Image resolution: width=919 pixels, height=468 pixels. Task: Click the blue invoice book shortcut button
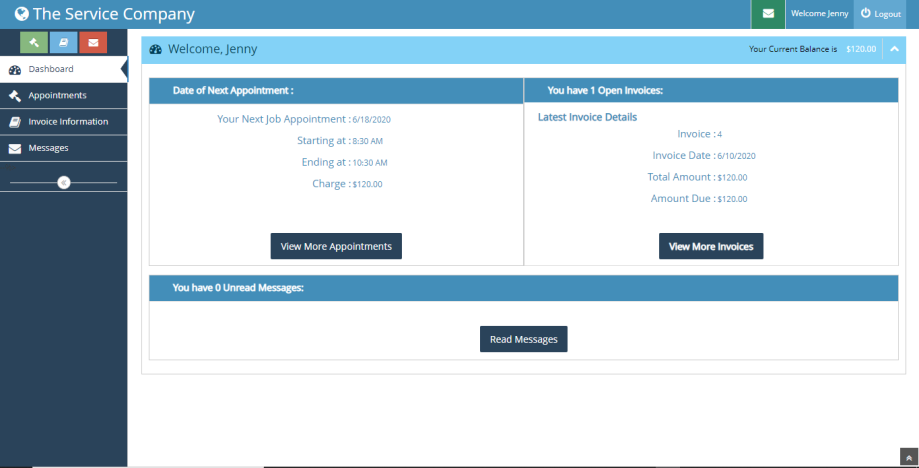tap(63, 42)
